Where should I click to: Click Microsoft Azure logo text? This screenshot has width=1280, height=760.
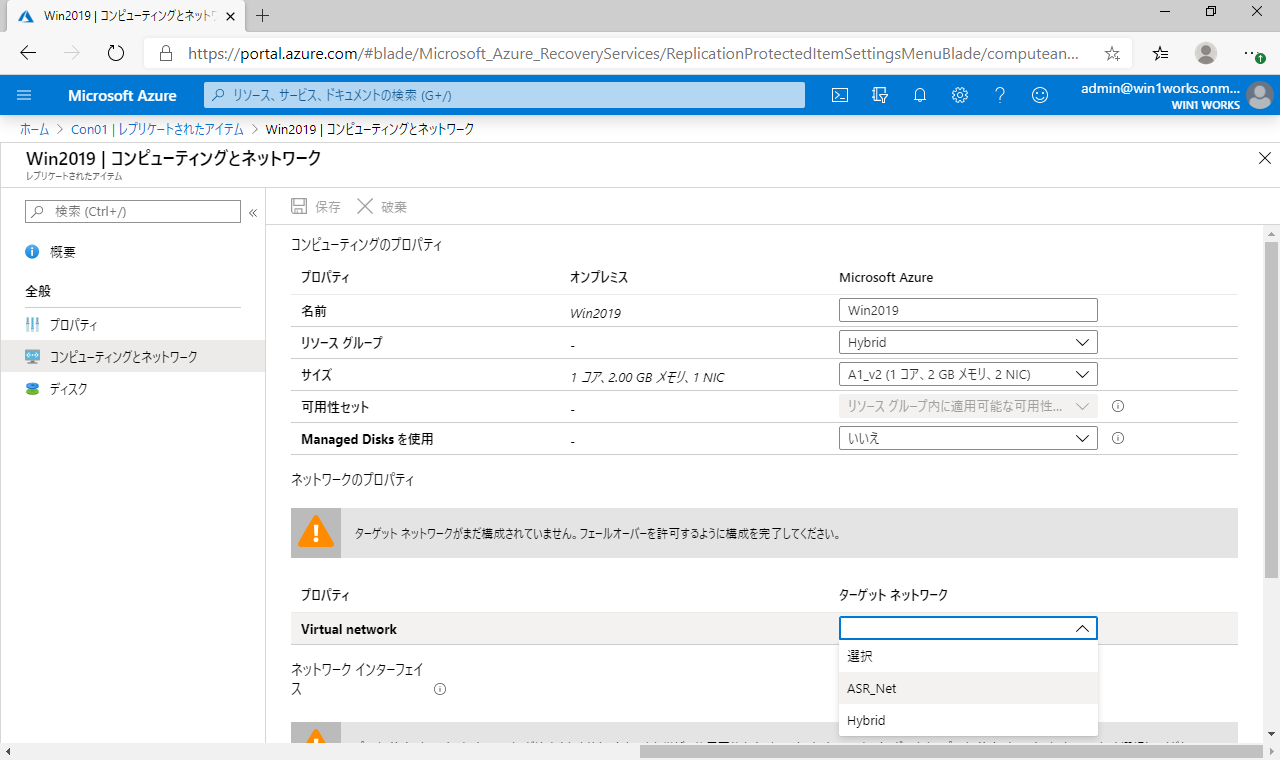click(122, 96)
